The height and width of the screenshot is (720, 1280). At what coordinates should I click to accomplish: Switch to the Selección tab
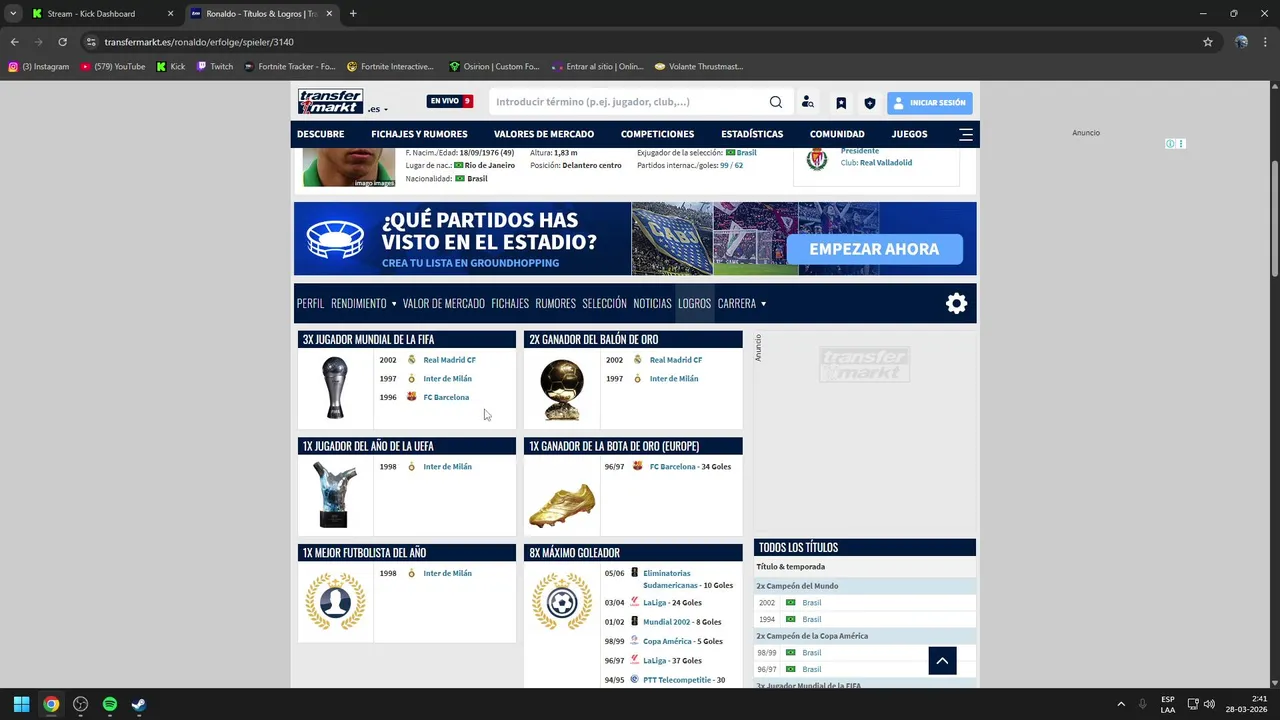click(x=604, y=303)
